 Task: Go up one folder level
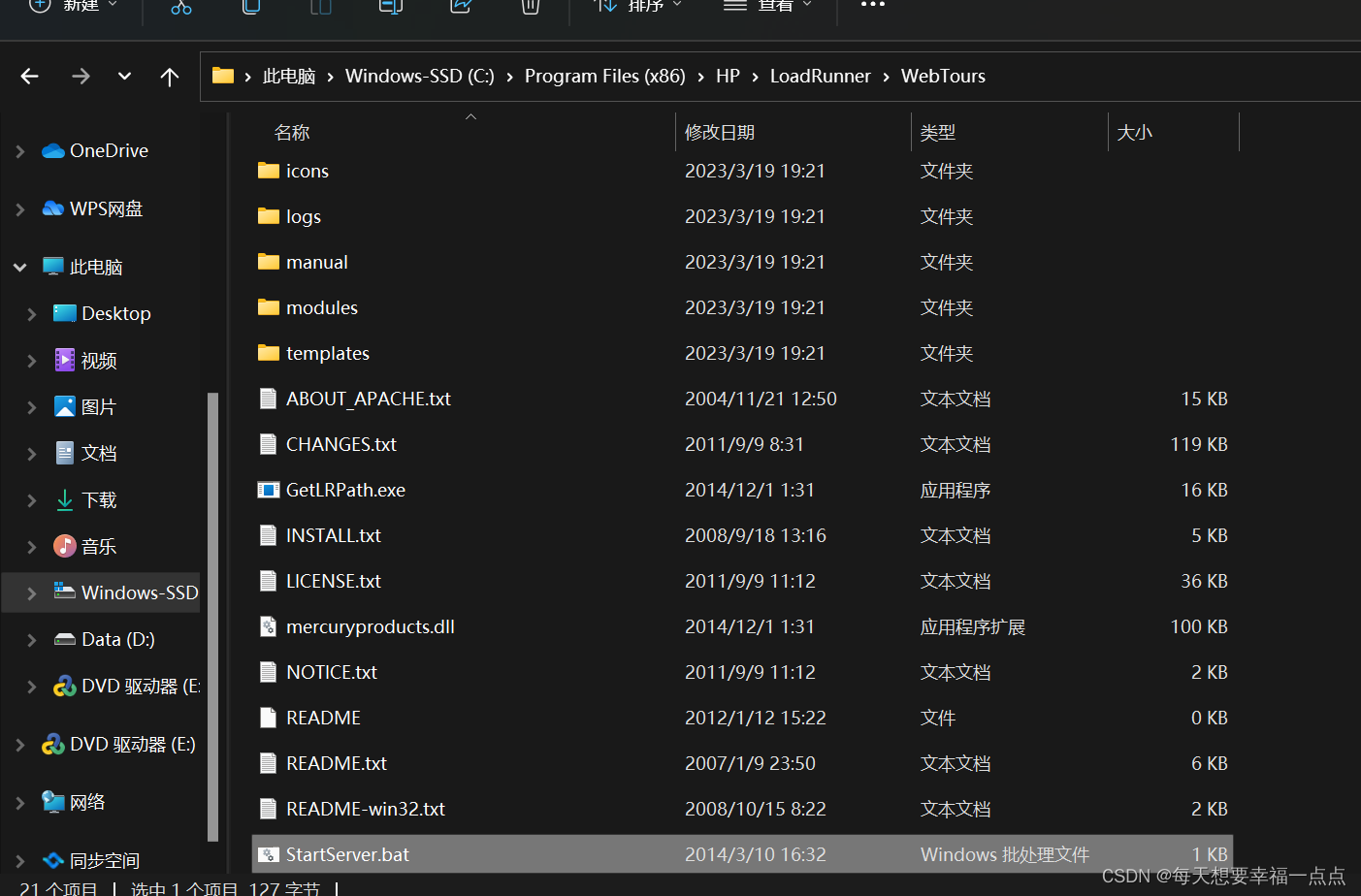(x=170, y=77)
